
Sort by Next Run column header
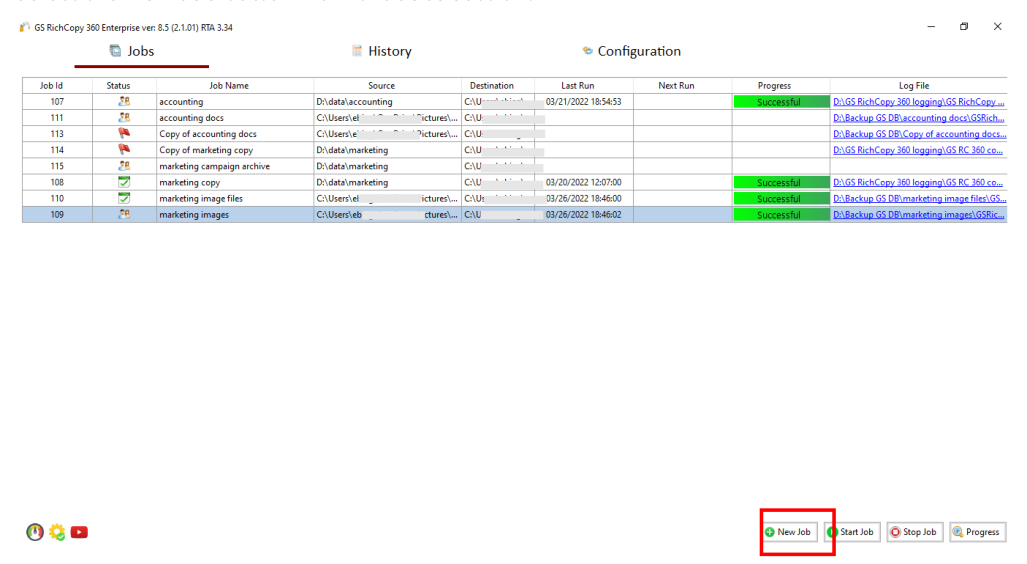[x=682, y=85]
